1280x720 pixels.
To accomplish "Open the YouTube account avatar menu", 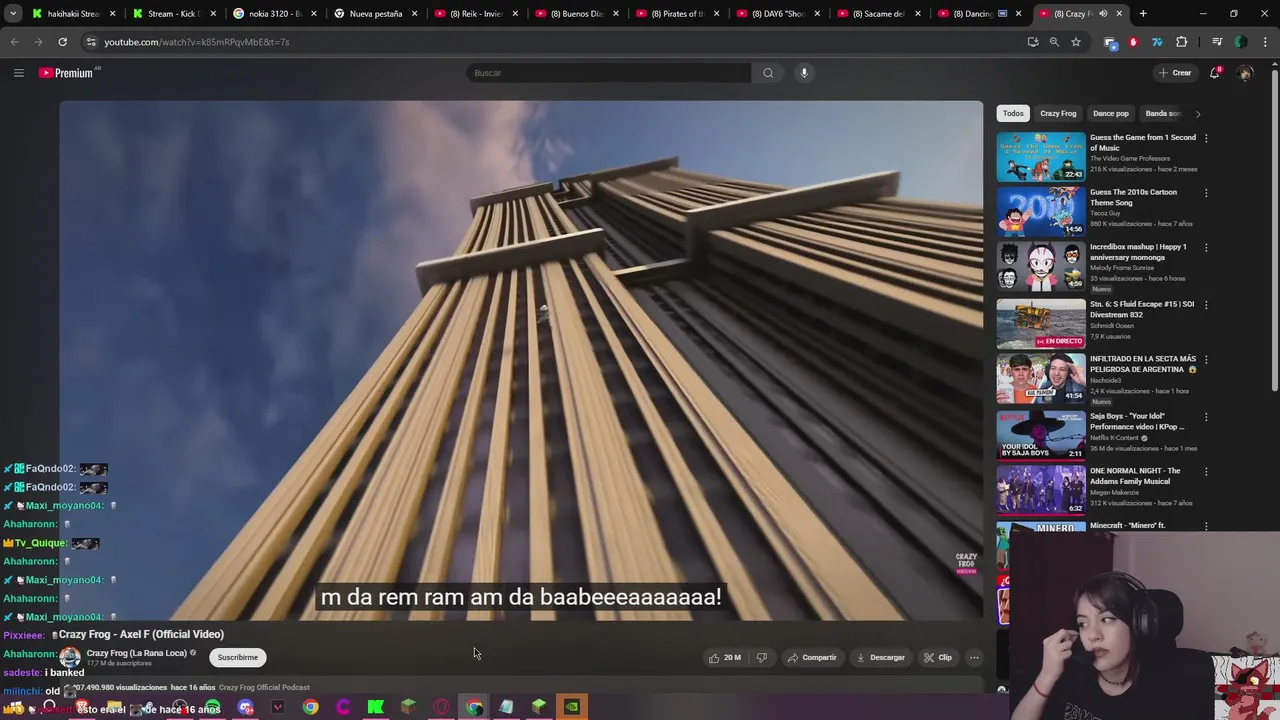I will pyautogui.click(x=1245, y=73).
